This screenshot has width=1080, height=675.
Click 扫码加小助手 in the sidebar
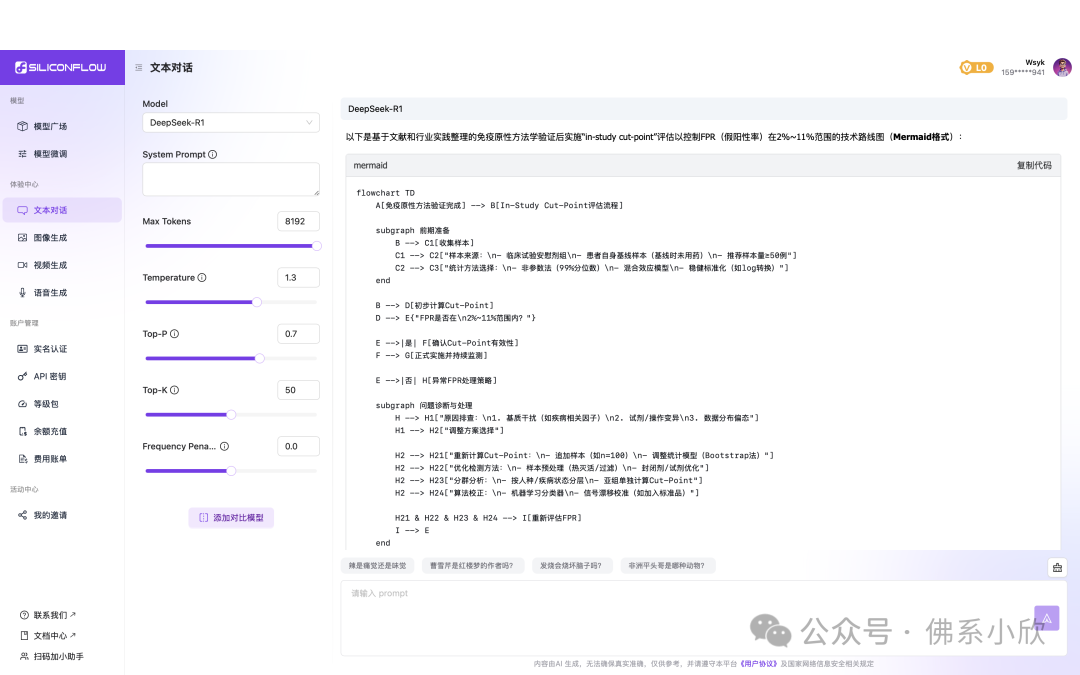pyautogui.click(x=52, y=656)
